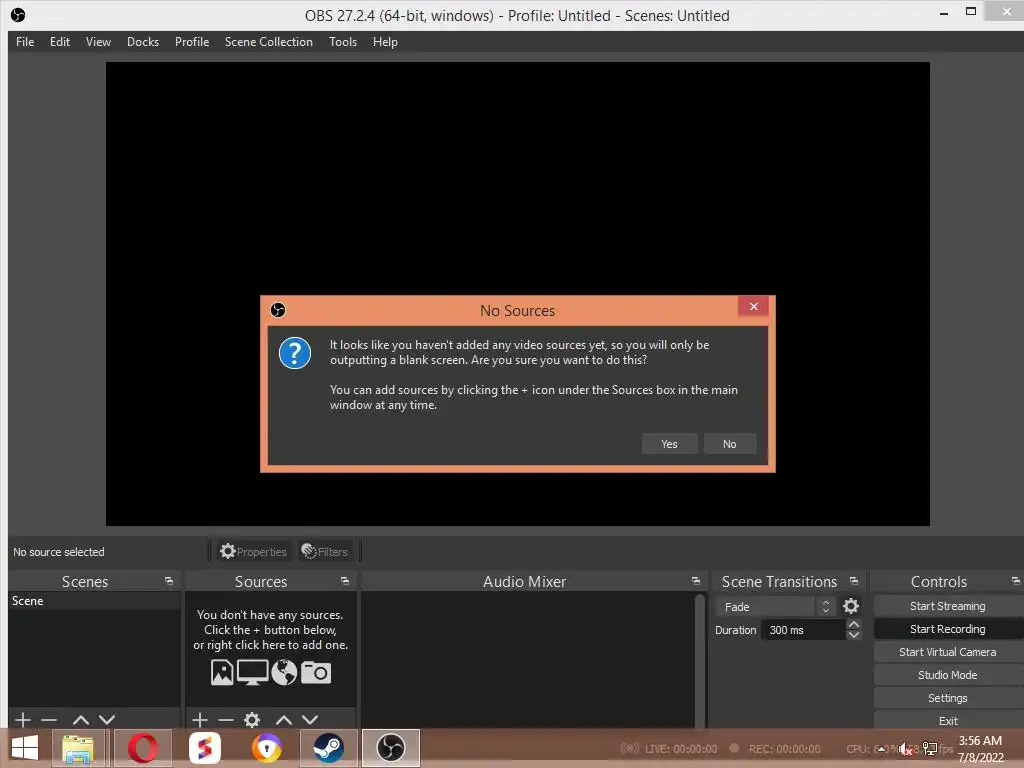This screenshot has height=768, width=1024.
Task: Open the orange shield app from taskbar
Action: pos(266,748)
